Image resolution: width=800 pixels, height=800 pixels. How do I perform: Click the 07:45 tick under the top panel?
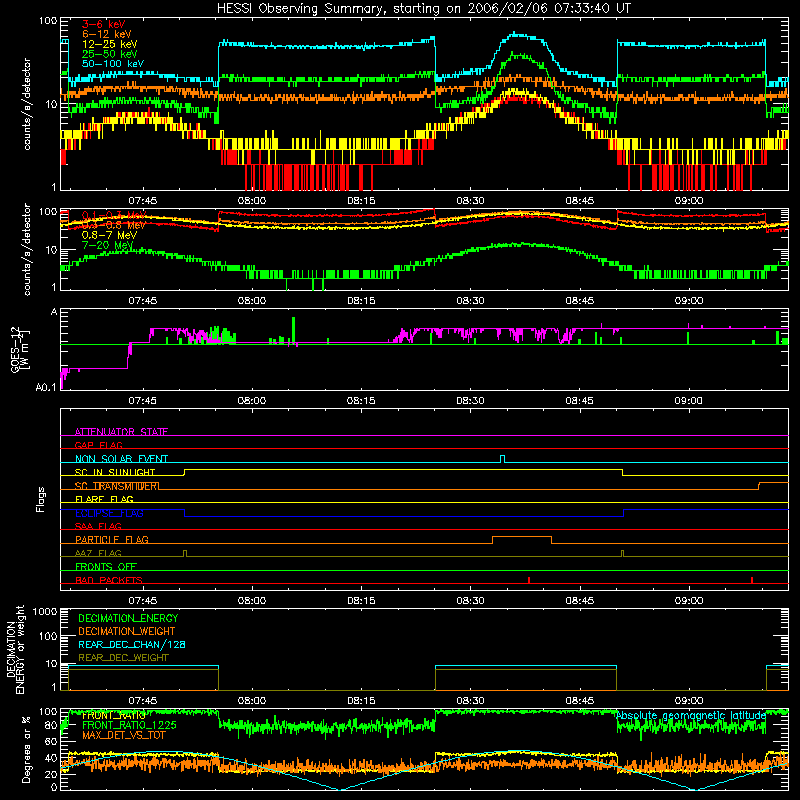click(x=142, y=201)
